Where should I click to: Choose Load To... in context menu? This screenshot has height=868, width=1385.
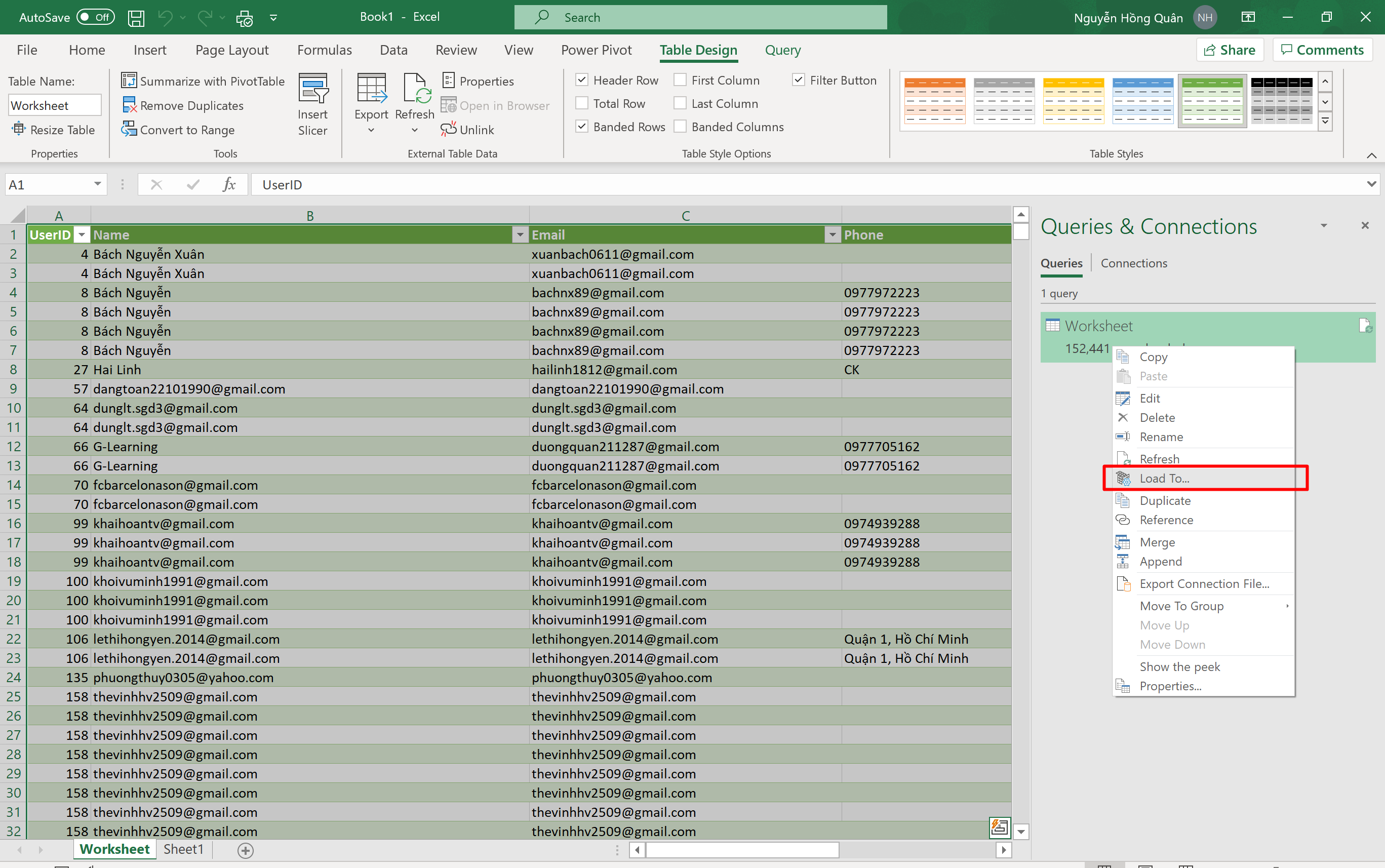coord(1164,478)
